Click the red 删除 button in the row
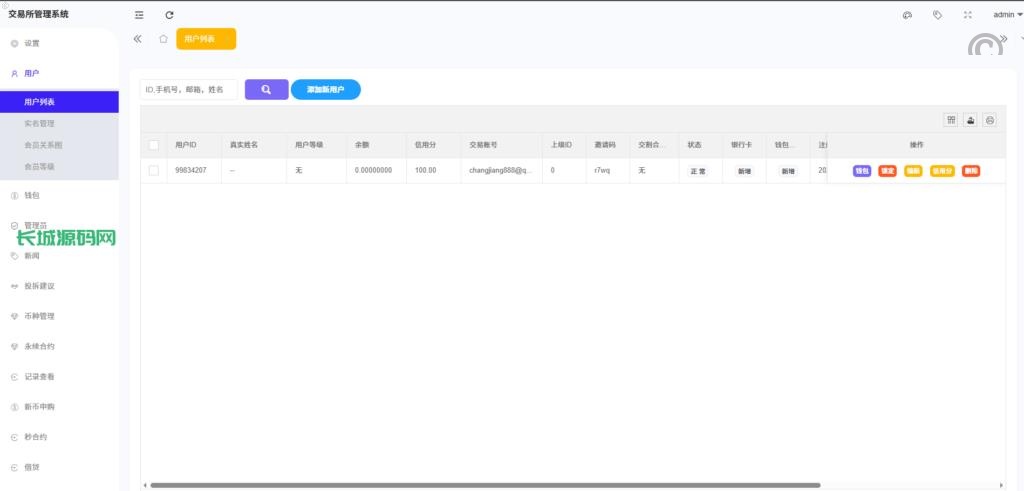Image resolution: width=1024 pixels, height=491 pixels. (970, 171)
